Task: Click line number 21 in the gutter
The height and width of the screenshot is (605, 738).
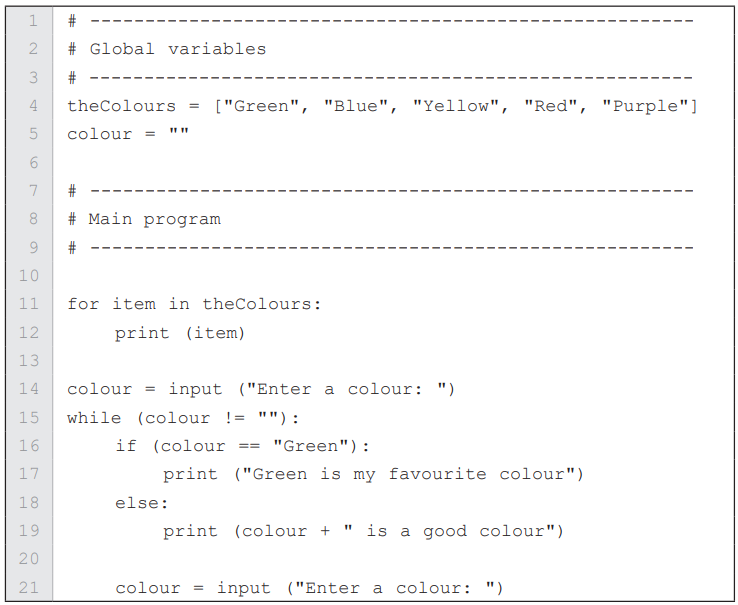Action: point(28,588)
